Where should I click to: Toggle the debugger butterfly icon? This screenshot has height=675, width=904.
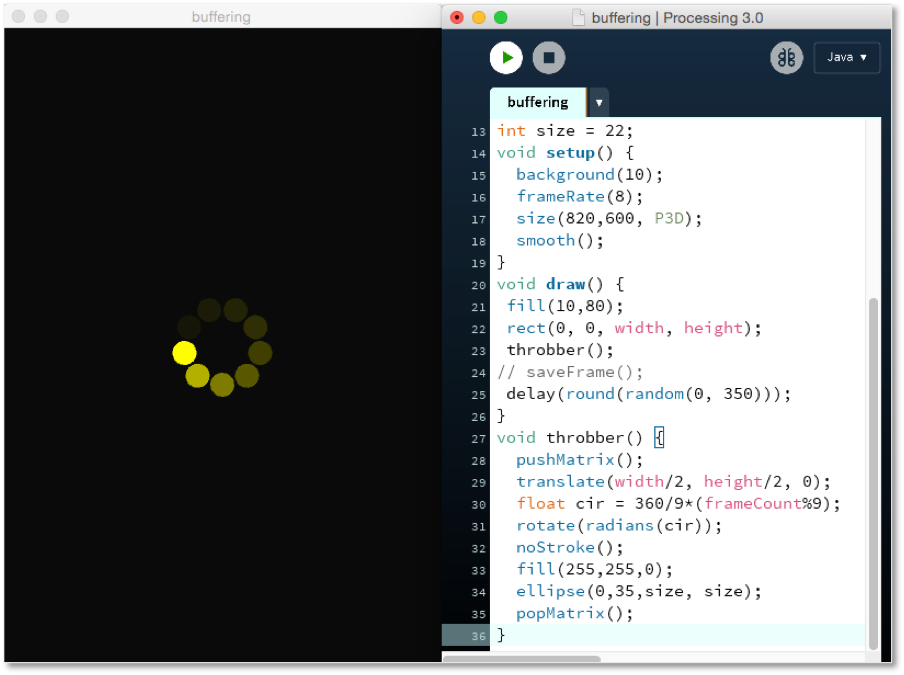(786, 58)
